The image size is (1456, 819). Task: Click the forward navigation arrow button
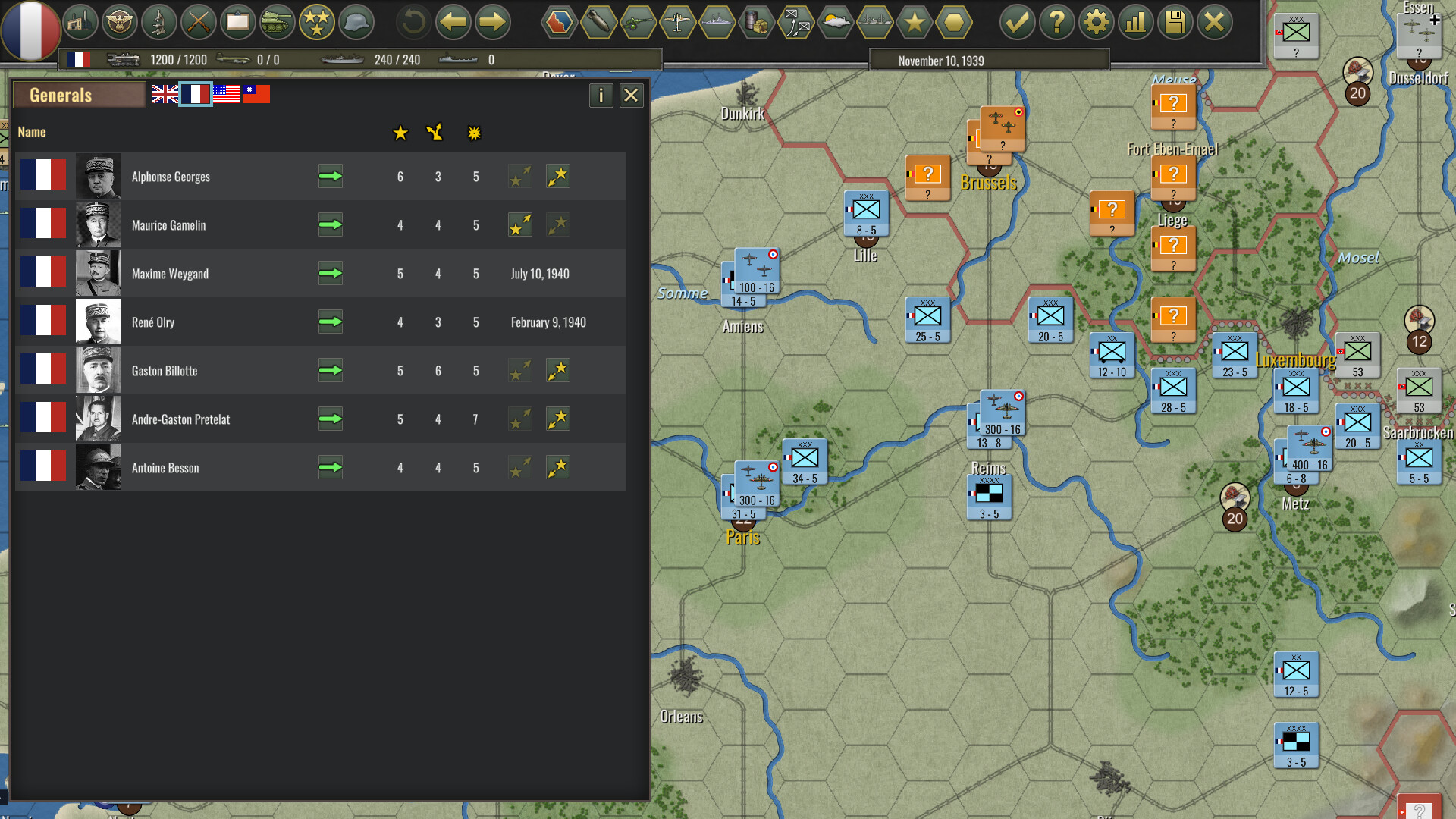492,22
